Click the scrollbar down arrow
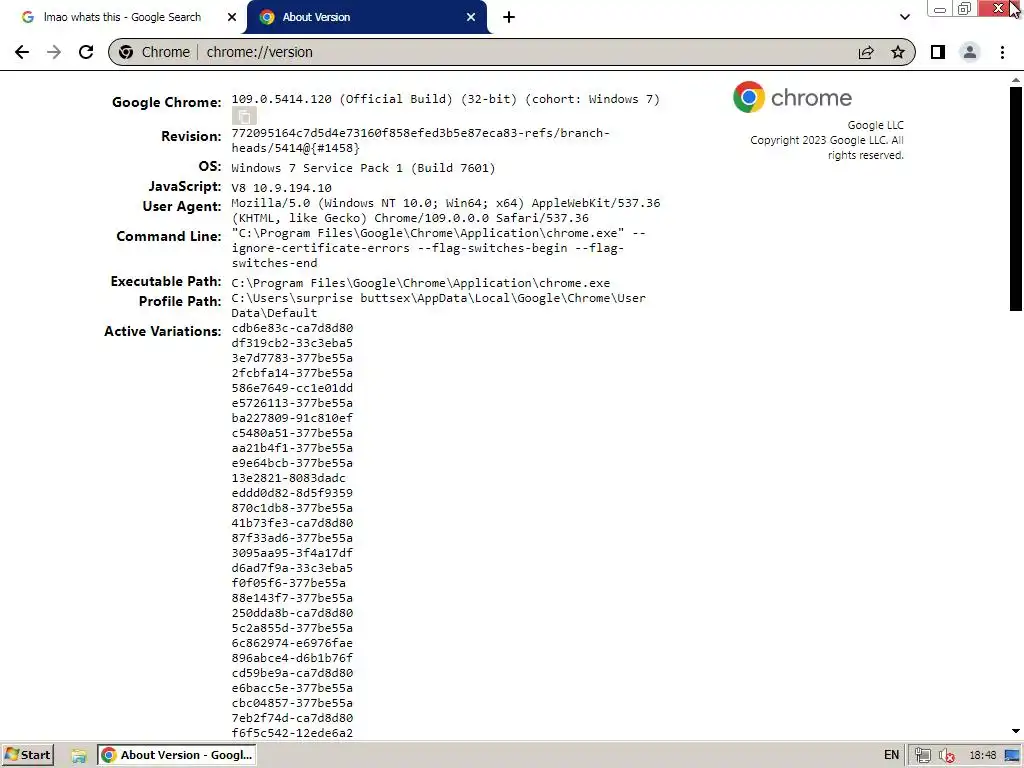The image size is (1024, 768). [1016, 732]
